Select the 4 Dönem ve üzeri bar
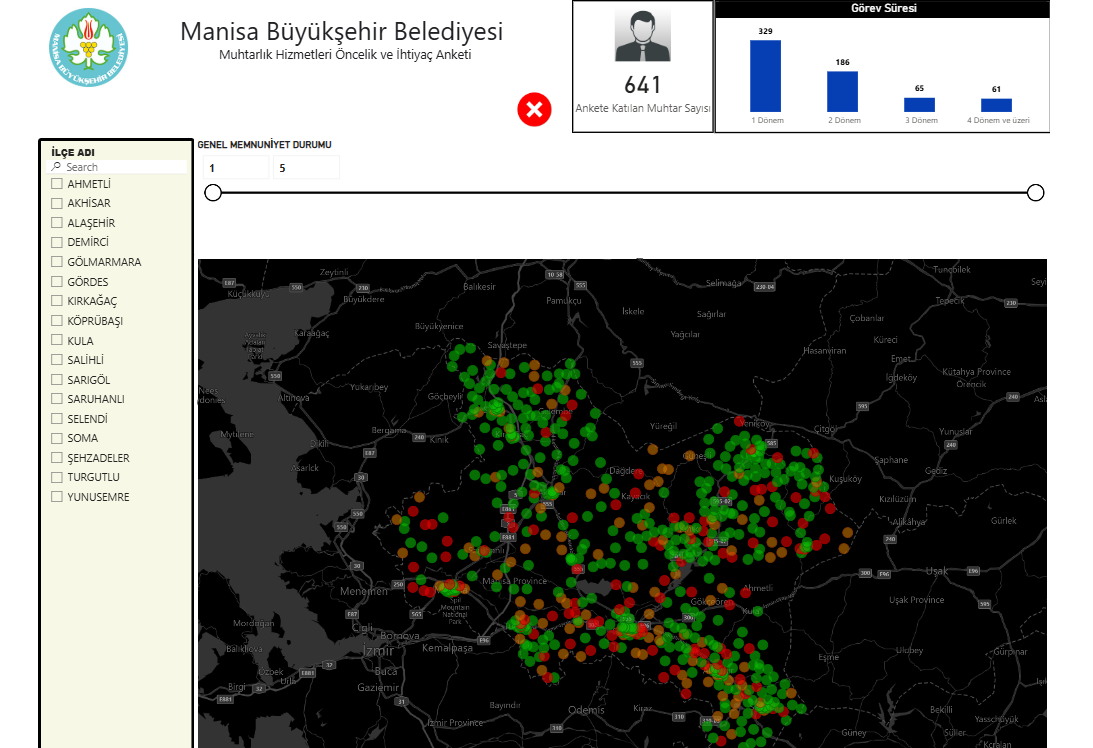The height and width of the screenshot is (748, 1093). [x=996, y=105]
